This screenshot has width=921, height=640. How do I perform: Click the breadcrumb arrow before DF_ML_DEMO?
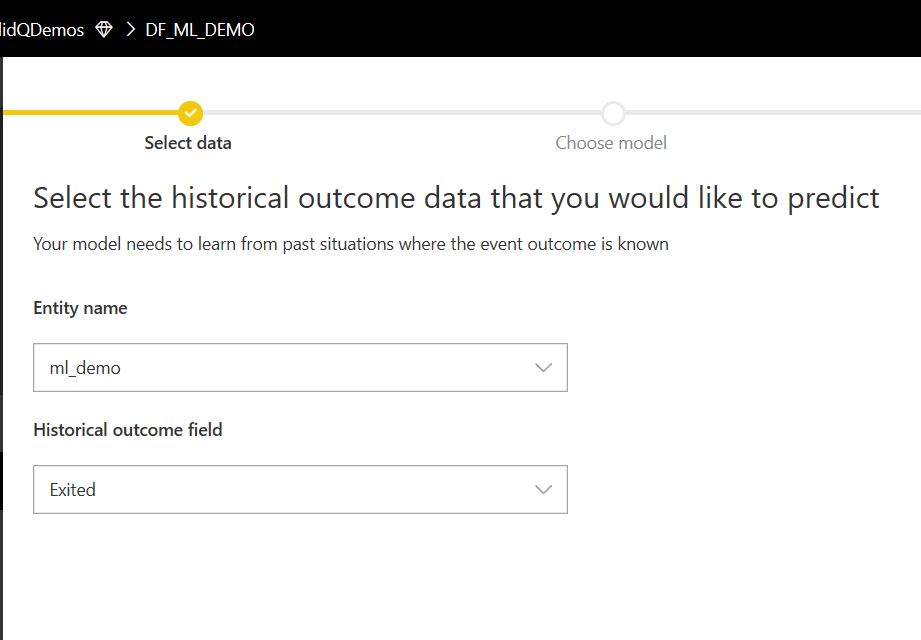point(130,30)
